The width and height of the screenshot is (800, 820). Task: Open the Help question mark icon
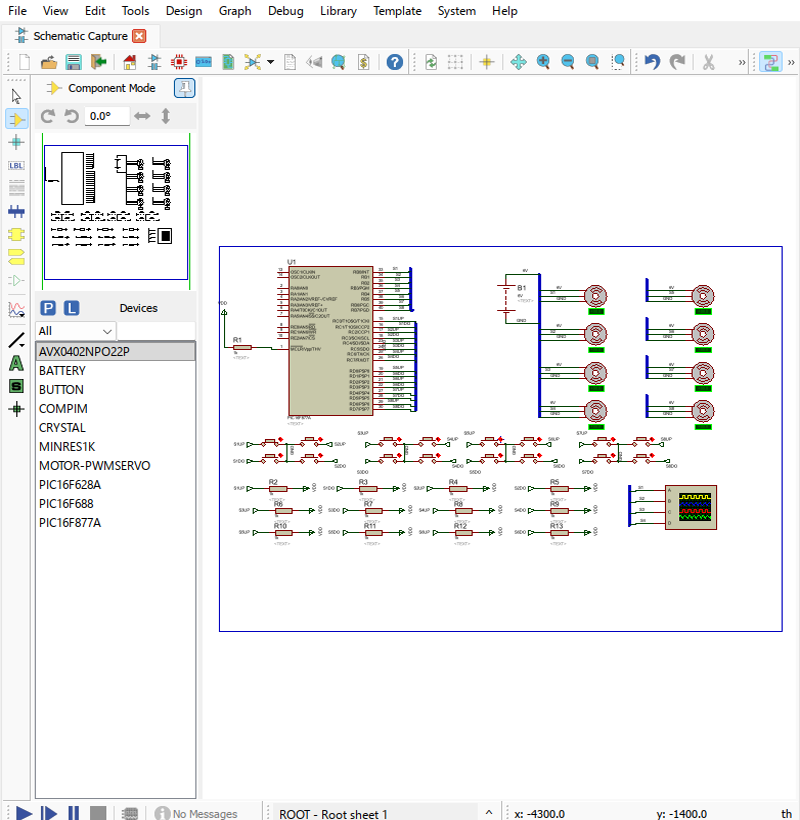pyautogui.click(x=395, y=62)
